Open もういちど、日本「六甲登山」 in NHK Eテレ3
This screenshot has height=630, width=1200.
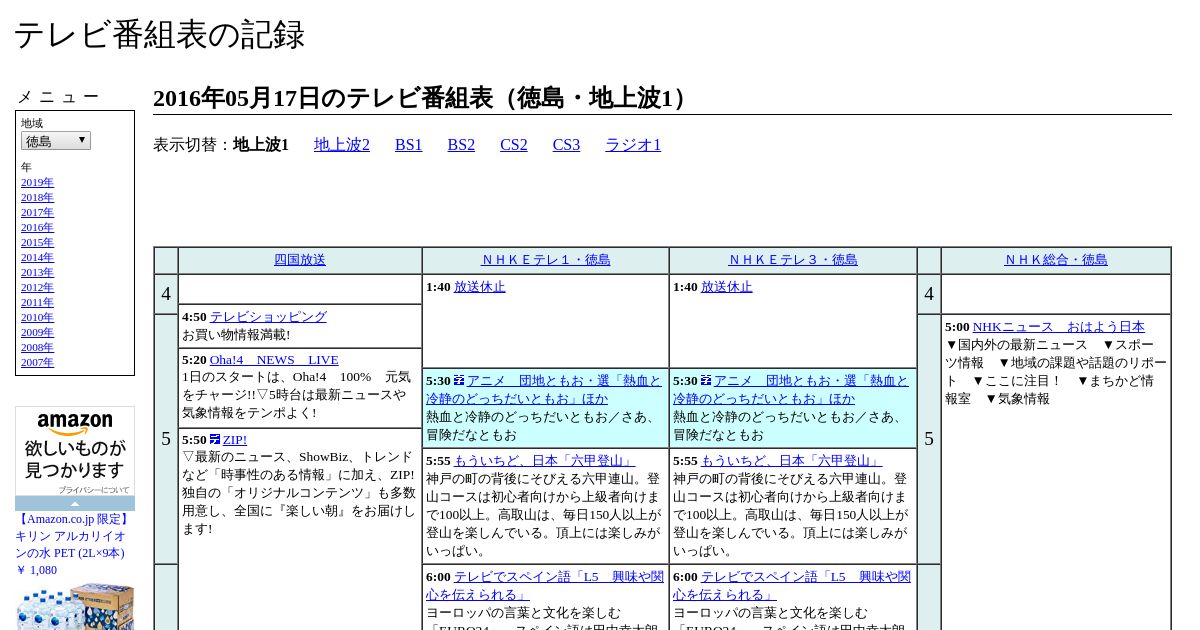click(792, 461)
